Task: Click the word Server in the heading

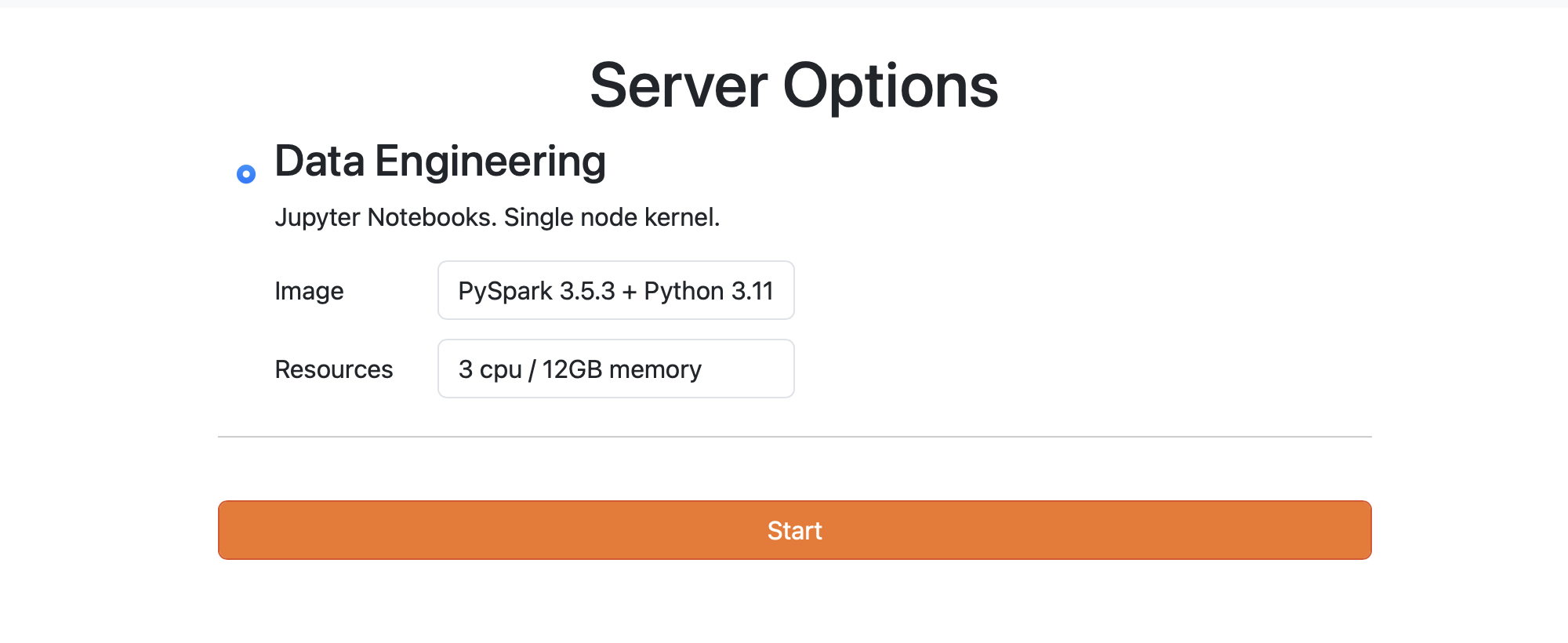Action: coord(678,85)
